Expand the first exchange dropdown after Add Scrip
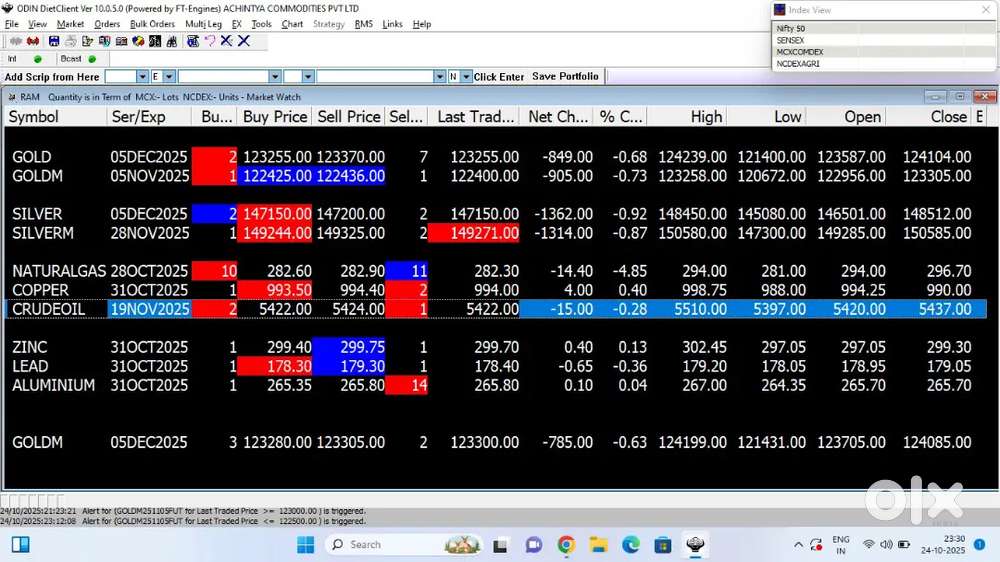This screenshot has height=562, width=1000. (x=142, y=77)
